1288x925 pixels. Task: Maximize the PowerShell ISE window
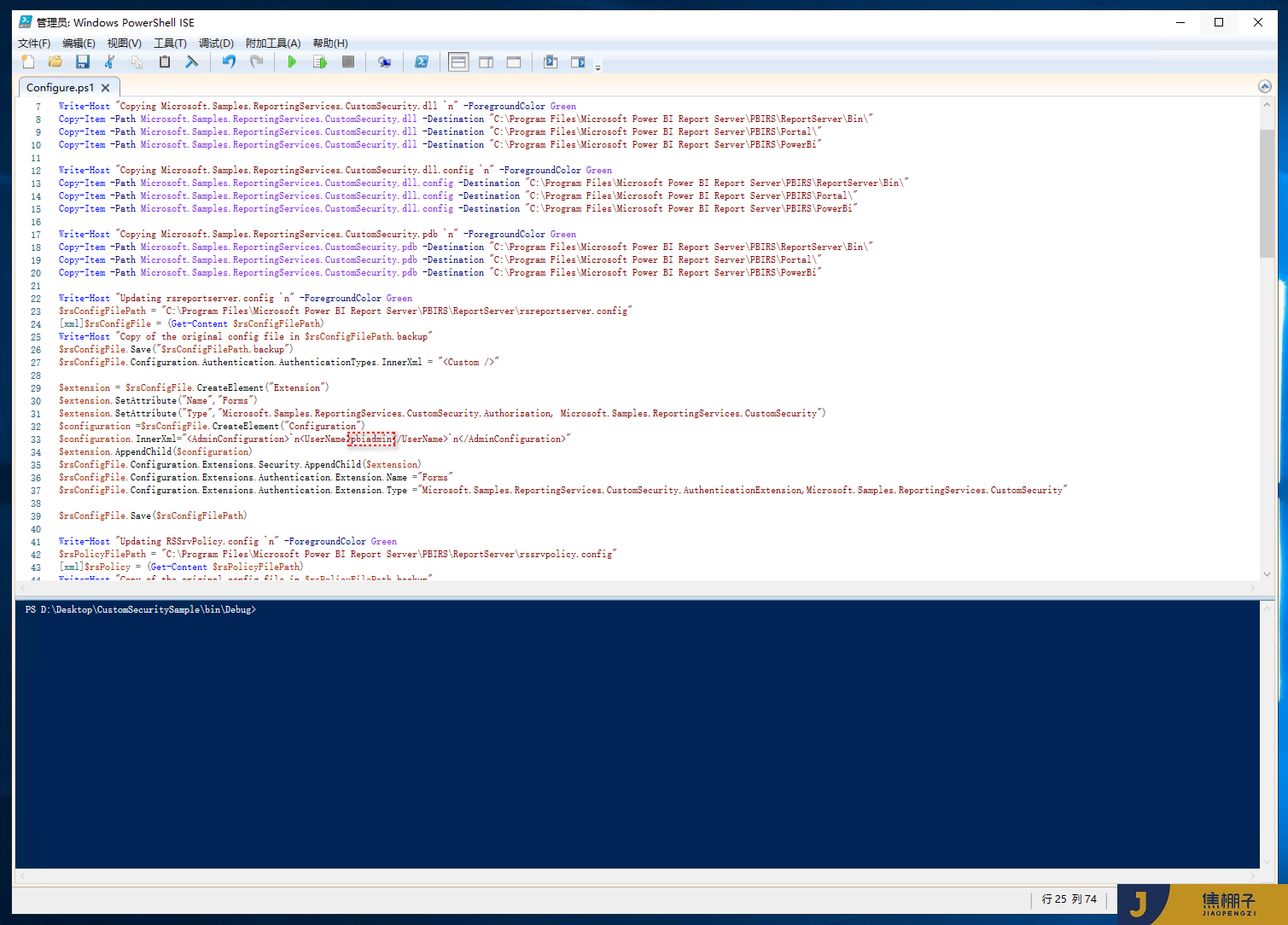[1219, 22]
